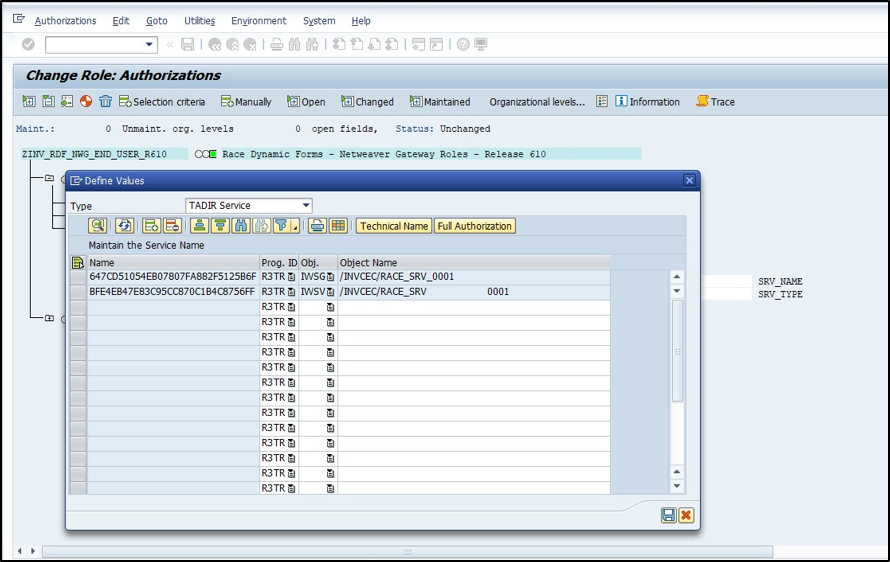
Task: Collapse the first tree node under the role
Action: (49, 179)
